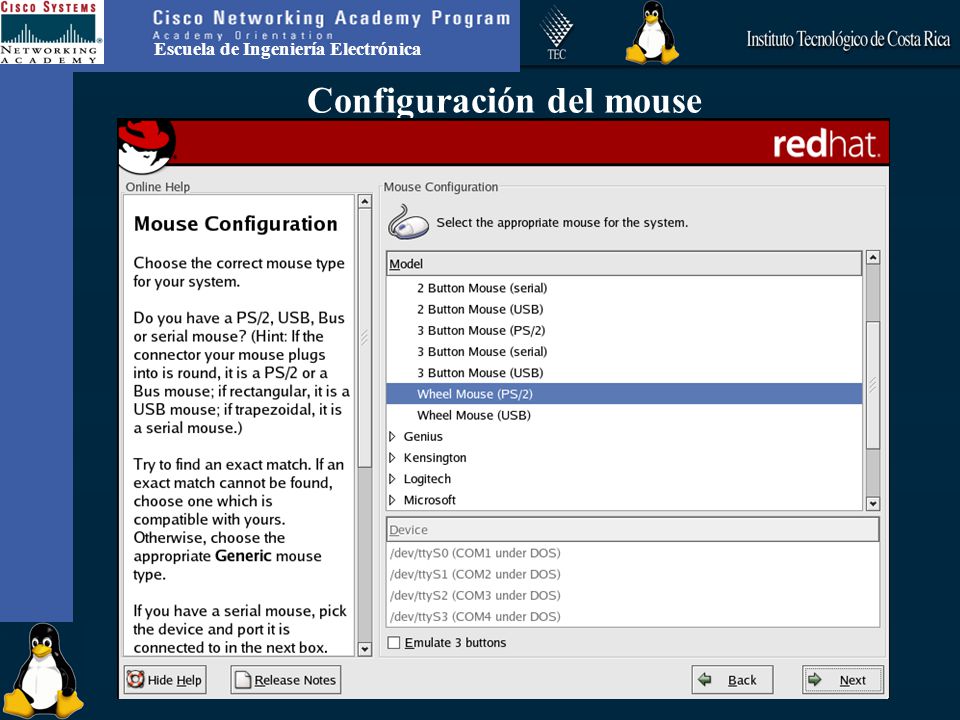Expand the Genius mouse group
The width and height of the screenshot is (960, 720).
coord(392,437)
